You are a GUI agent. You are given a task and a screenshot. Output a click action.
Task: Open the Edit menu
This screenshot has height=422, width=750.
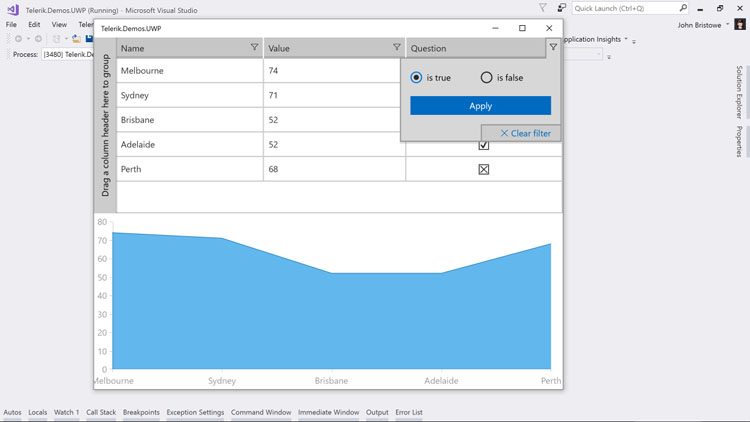34,24
